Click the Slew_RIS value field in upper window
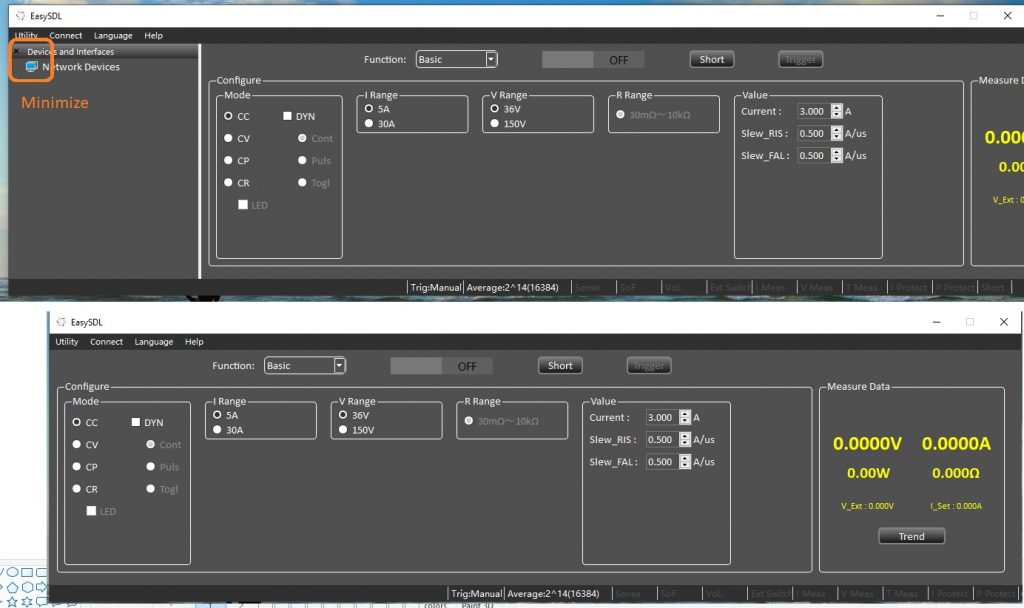 point(812,133)
